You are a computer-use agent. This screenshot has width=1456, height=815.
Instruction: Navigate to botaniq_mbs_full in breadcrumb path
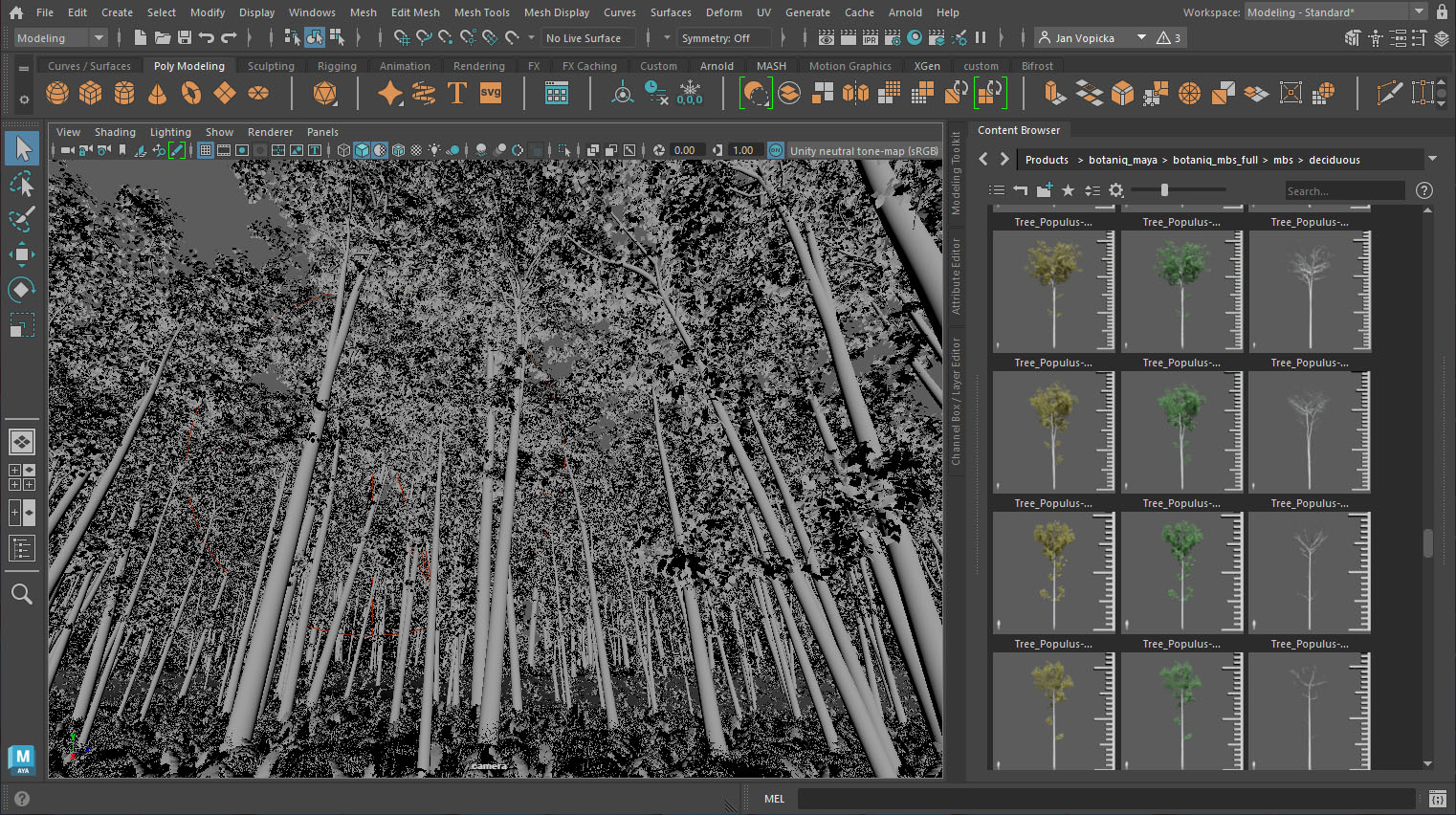(1215, 160)
